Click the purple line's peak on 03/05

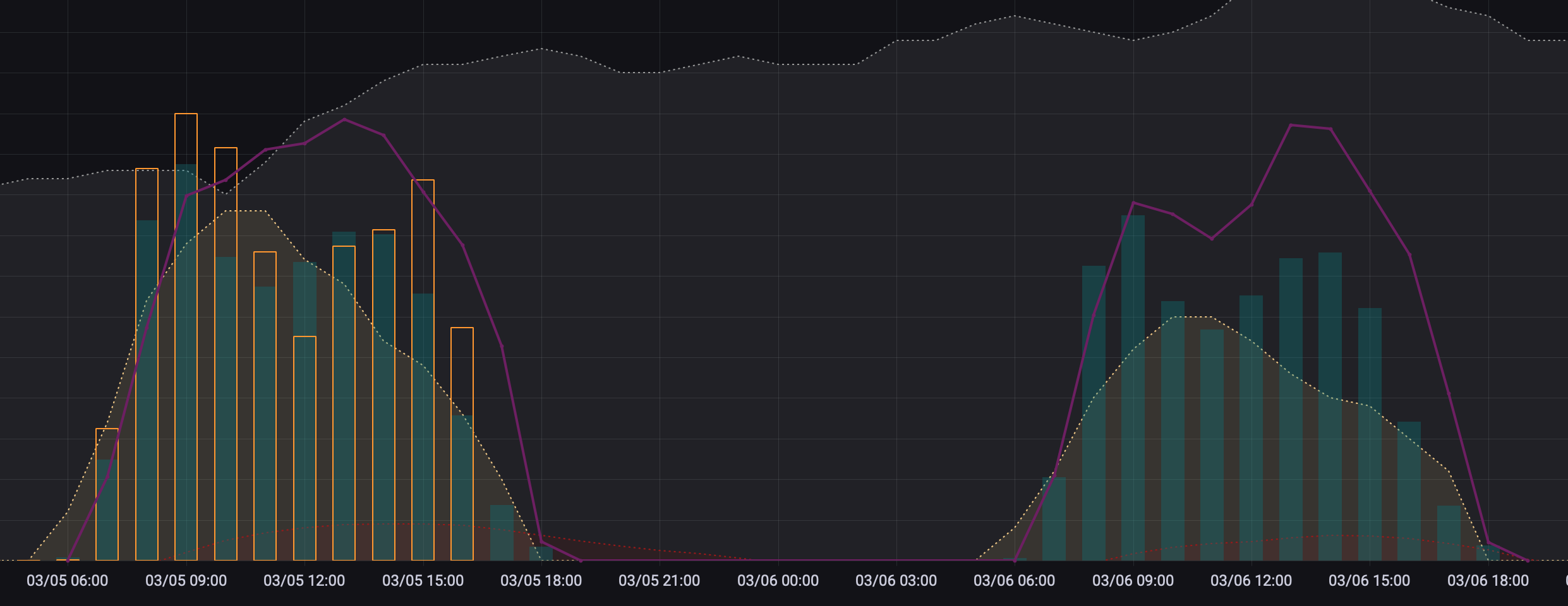[x=344, y=119]
